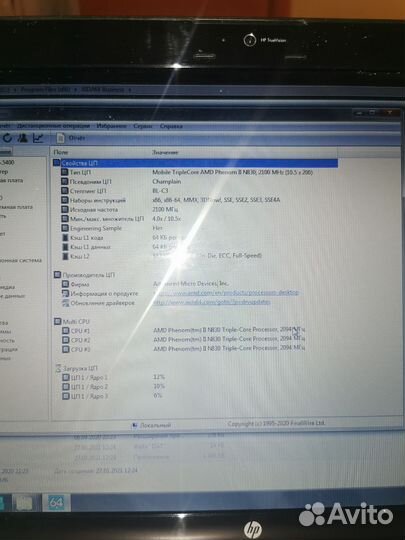Image resolution: width=405 pixels, height=540 pixels.
Task: Open the Справка menu
Action: (171, 126)
